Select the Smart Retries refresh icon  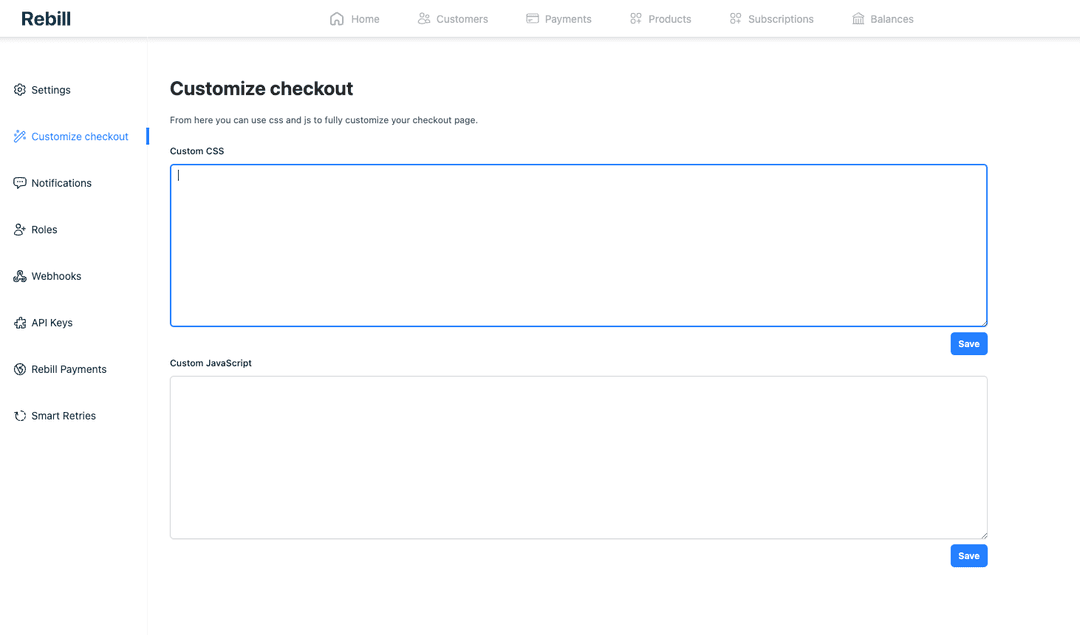coord(19,415)
